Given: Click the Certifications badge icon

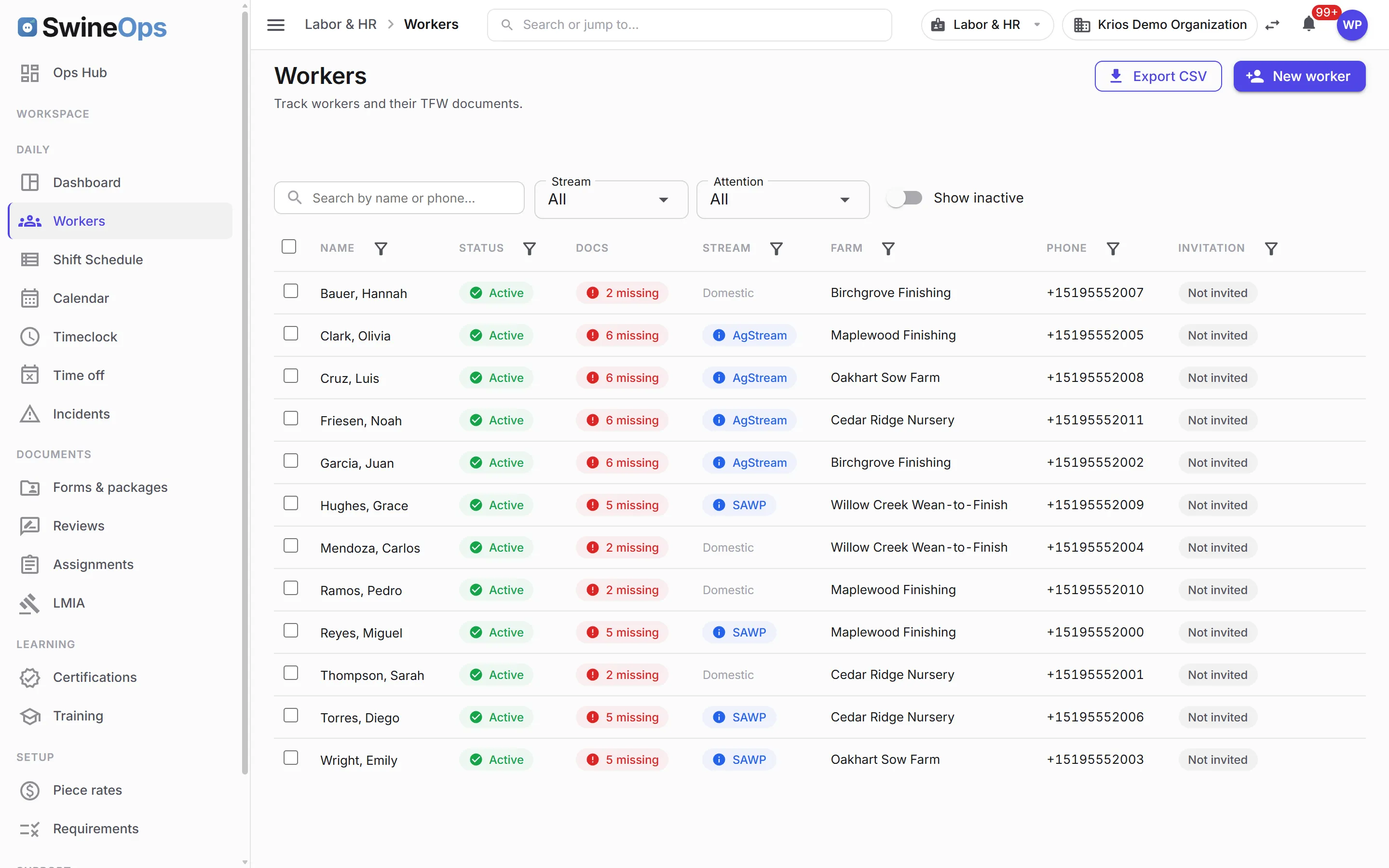Looking at the screenshot, I should [x=30, y=678].
